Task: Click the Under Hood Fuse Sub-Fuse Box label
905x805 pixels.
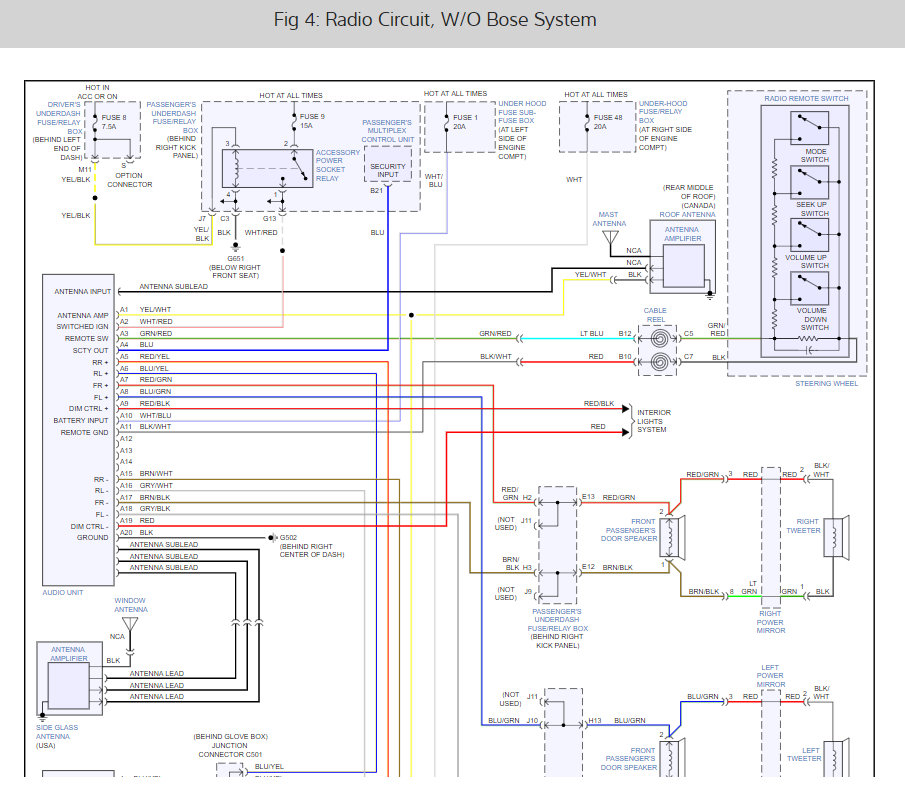Action: click(522, 112)
